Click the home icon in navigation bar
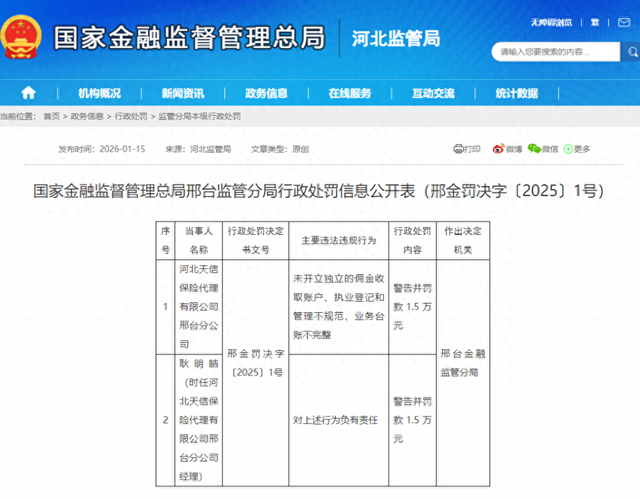The width and height of the screenshot is (640, 499). 28,93
